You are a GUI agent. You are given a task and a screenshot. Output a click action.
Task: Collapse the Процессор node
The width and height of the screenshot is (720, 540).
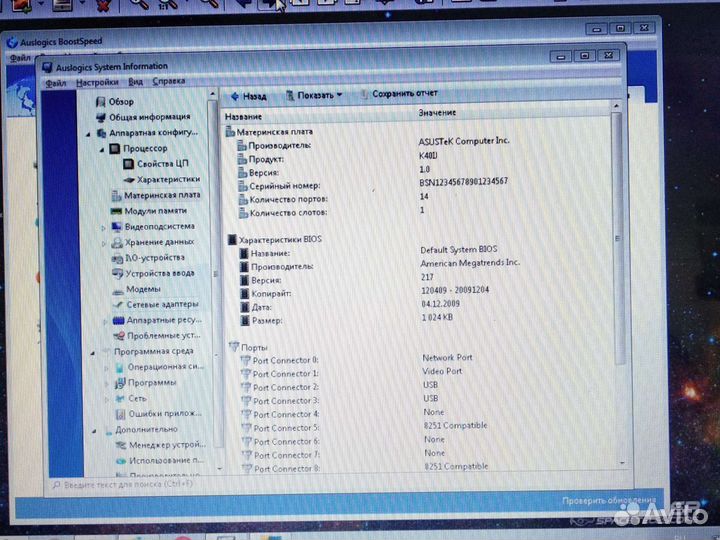(x=102, y=150)
